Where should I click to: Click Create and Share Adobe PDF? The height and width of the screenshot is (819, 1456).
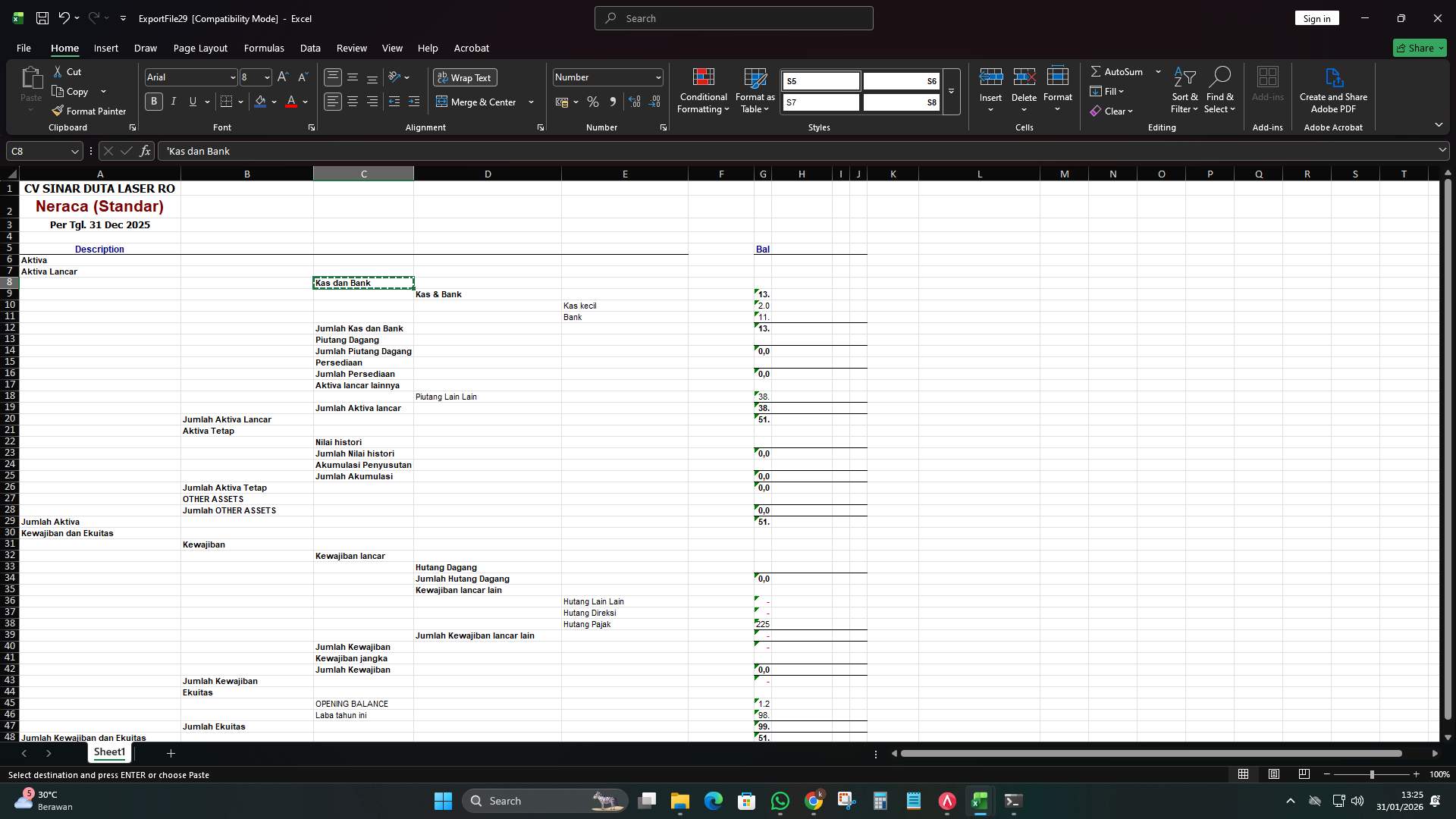coord(1333,89)
